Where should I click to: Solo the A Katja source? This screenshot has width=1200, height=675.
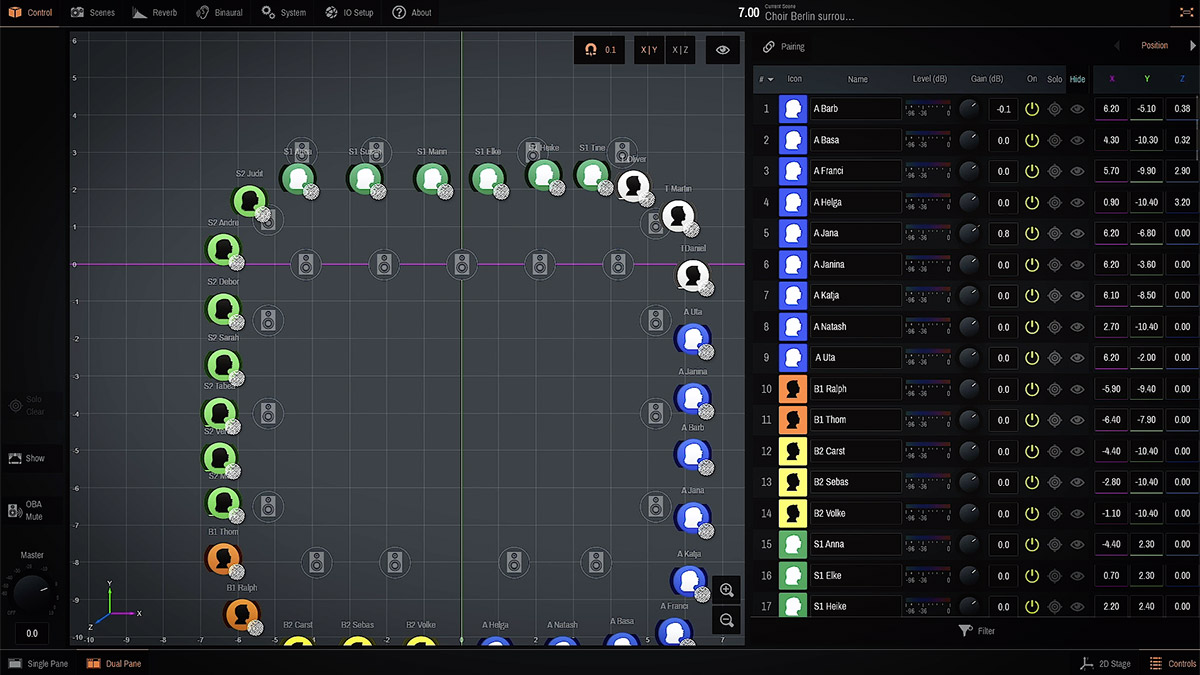1055,296
